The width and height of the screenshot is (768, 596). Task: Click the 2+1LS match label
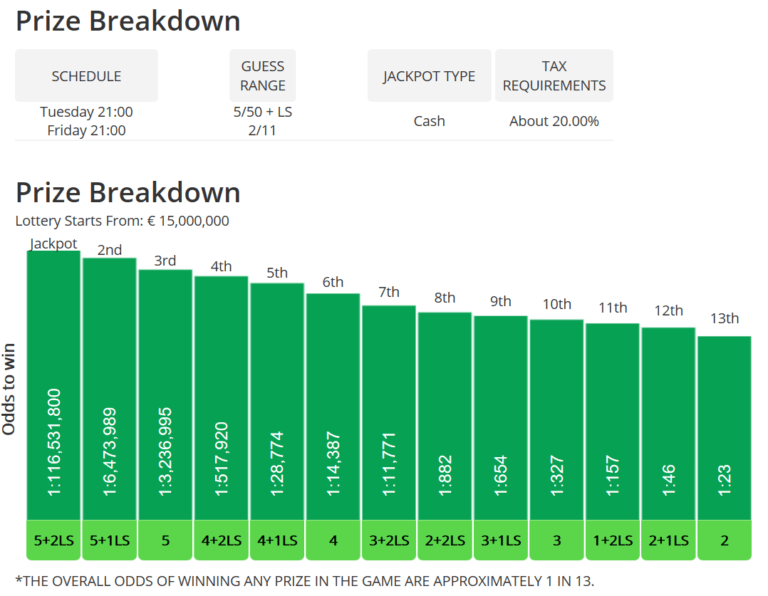point(668,540)
